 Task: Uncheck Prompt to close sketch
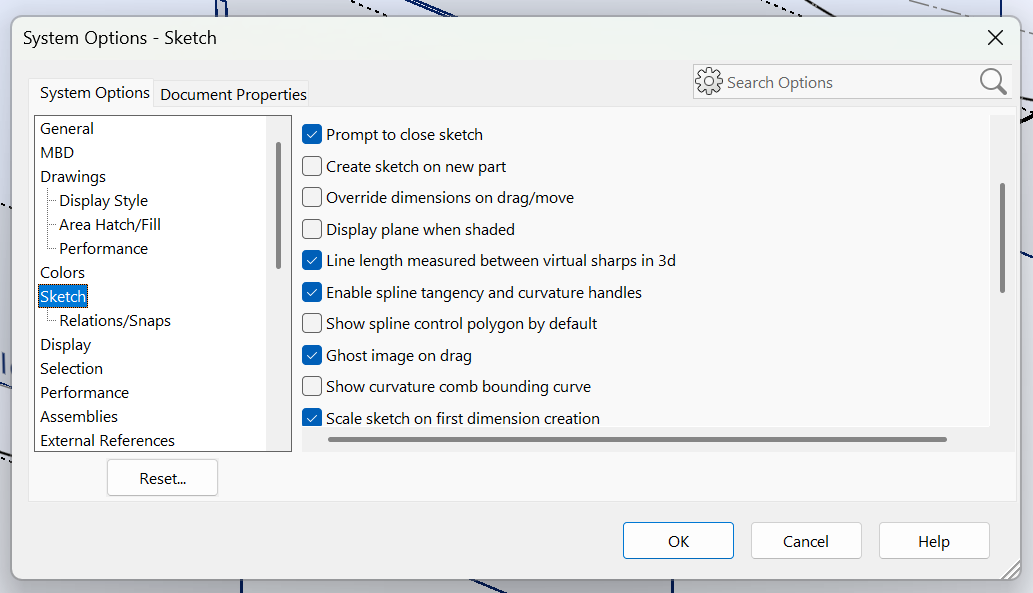tap(312, 135)
